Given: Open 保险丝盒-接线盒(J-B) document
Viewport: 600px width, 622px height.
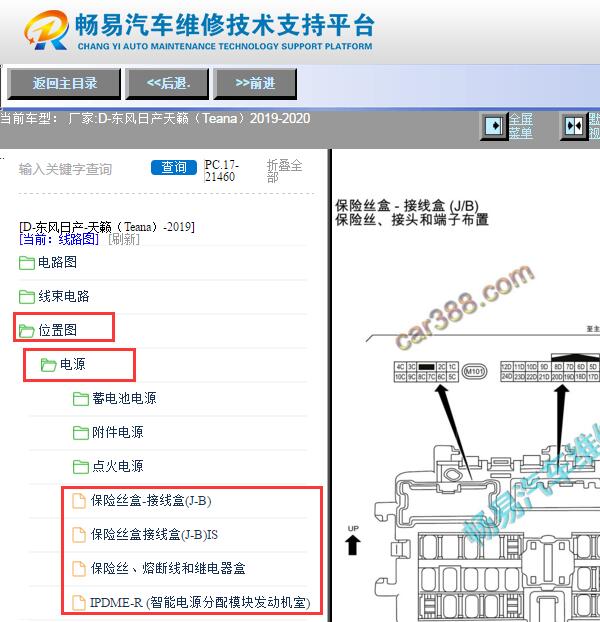Looking at the screenshot, I should [151, 501].
